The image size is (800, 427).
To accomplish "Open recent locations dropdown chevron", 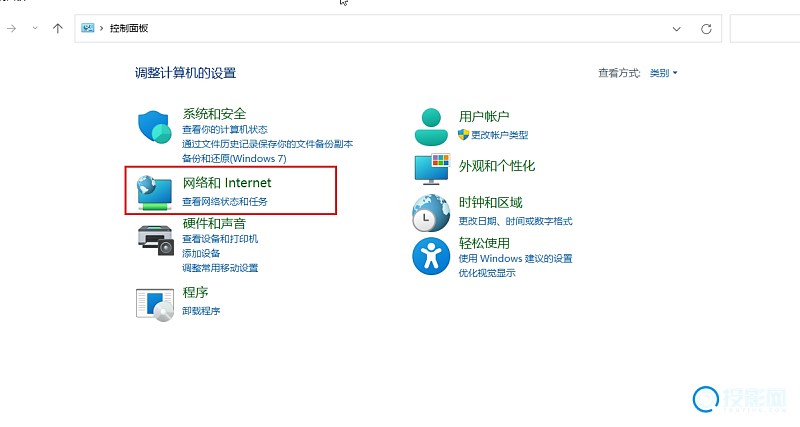I will (x=36, y=29).
